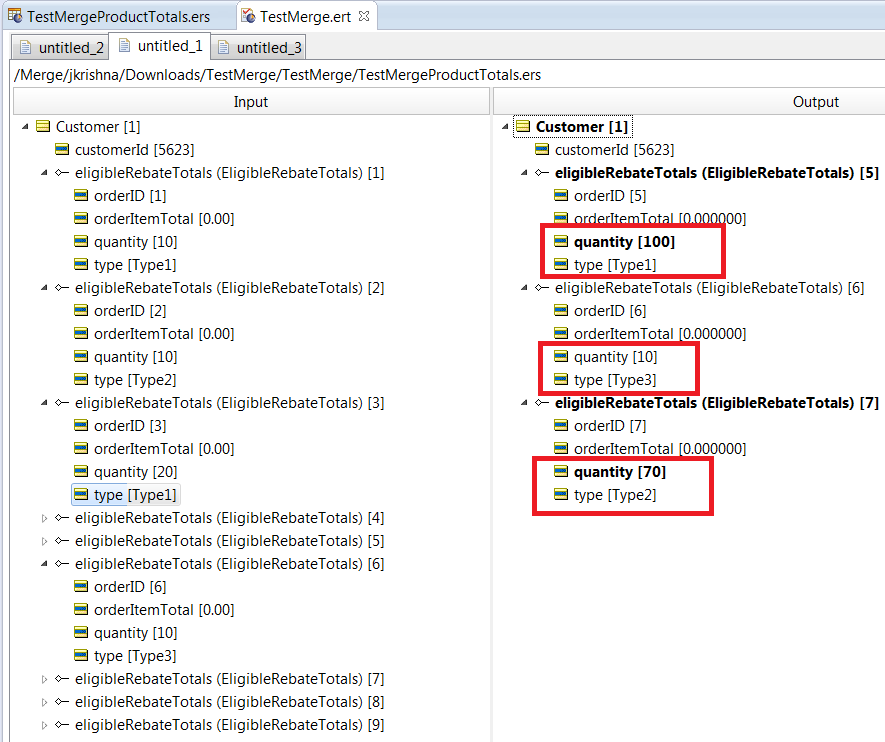885x742 pixels.
Task: Expand Input eligibleRebateTotals [9] node
Action: click(44, 725)
